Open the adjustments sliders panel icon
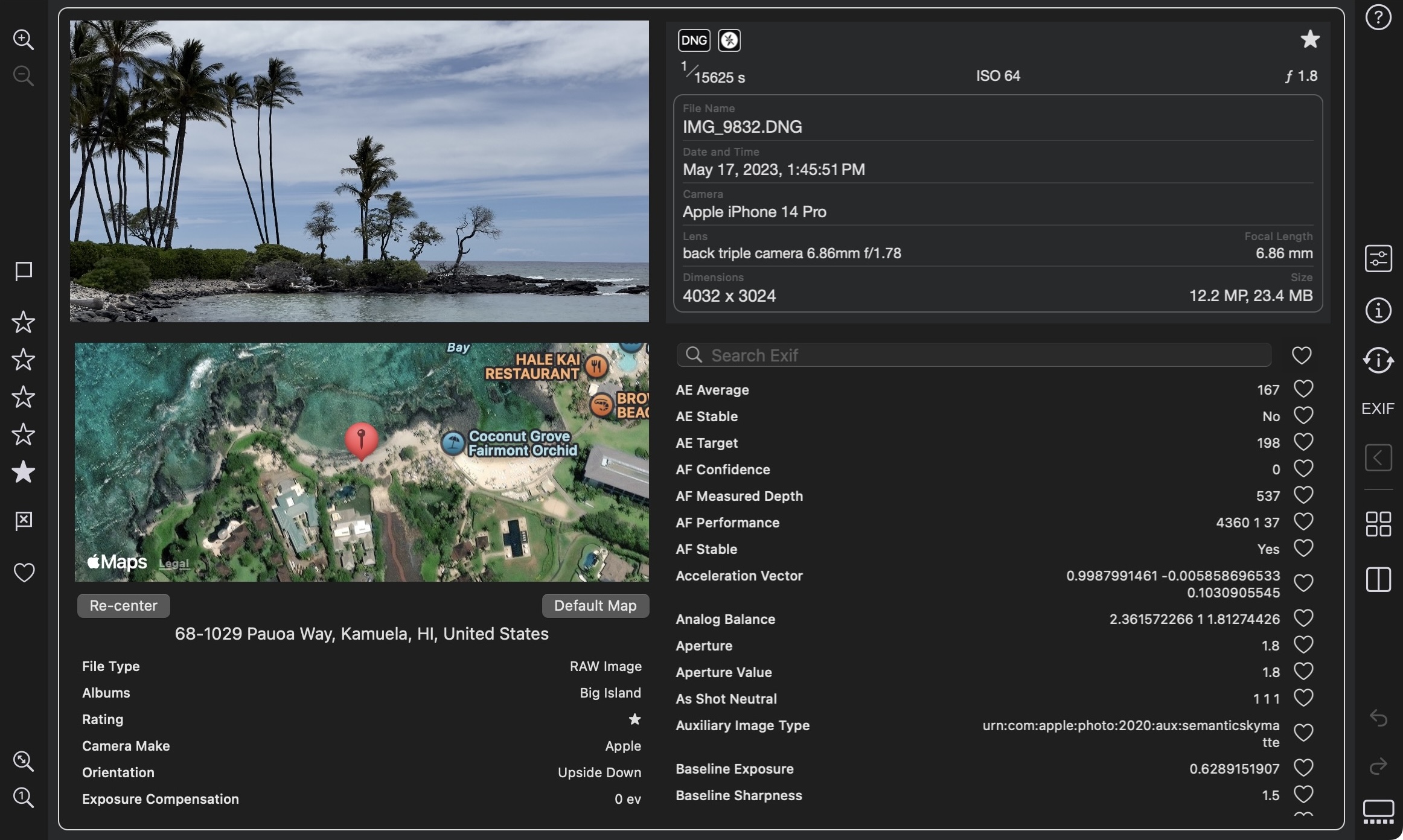The height and width of the screenshot is (840, 1403). click(x=1378, y=259)
